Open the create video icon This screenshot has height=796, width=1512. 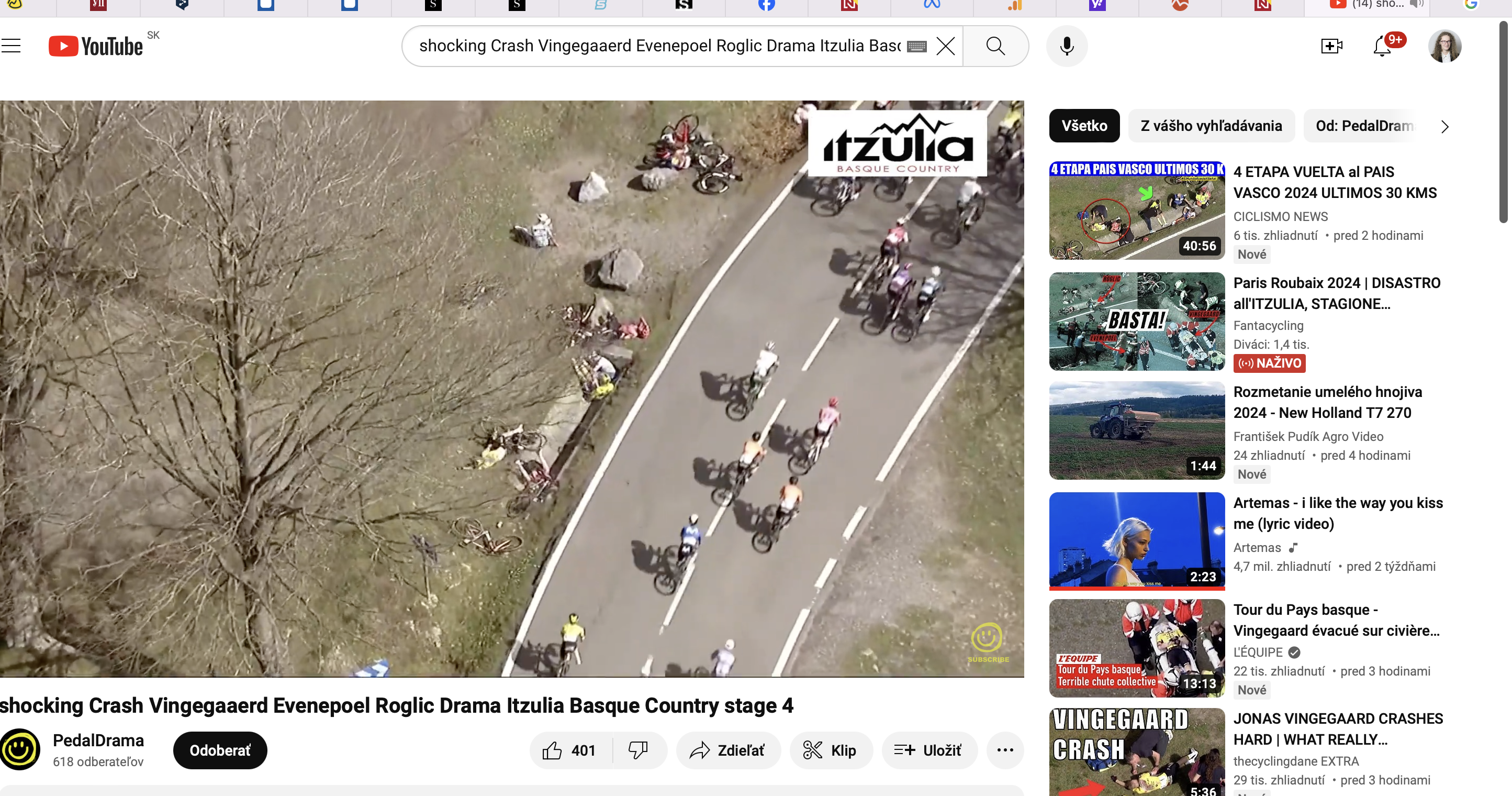pyautogui.click(x=1331, y=46)
